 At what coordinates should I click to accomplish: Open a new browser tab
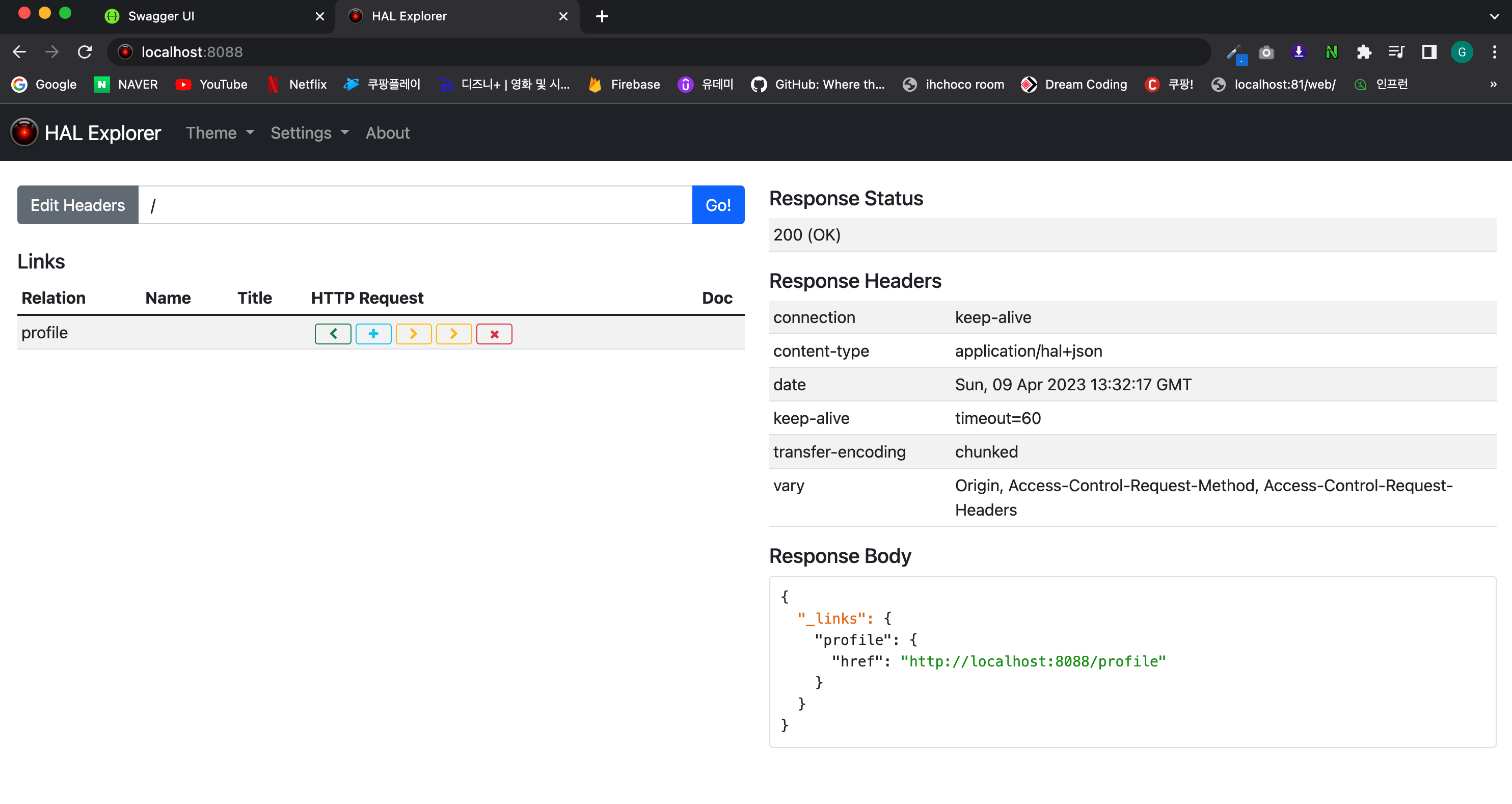(602, 16)
